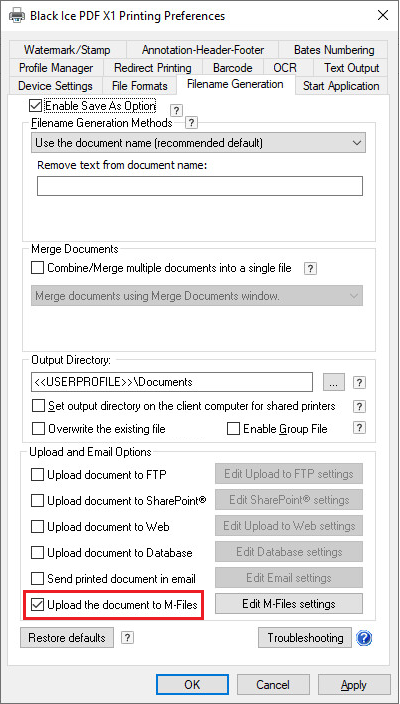The width and height of the screenshot is (400, 704).
Task: Click the Remove text from document name field
Action: [200, 186]
